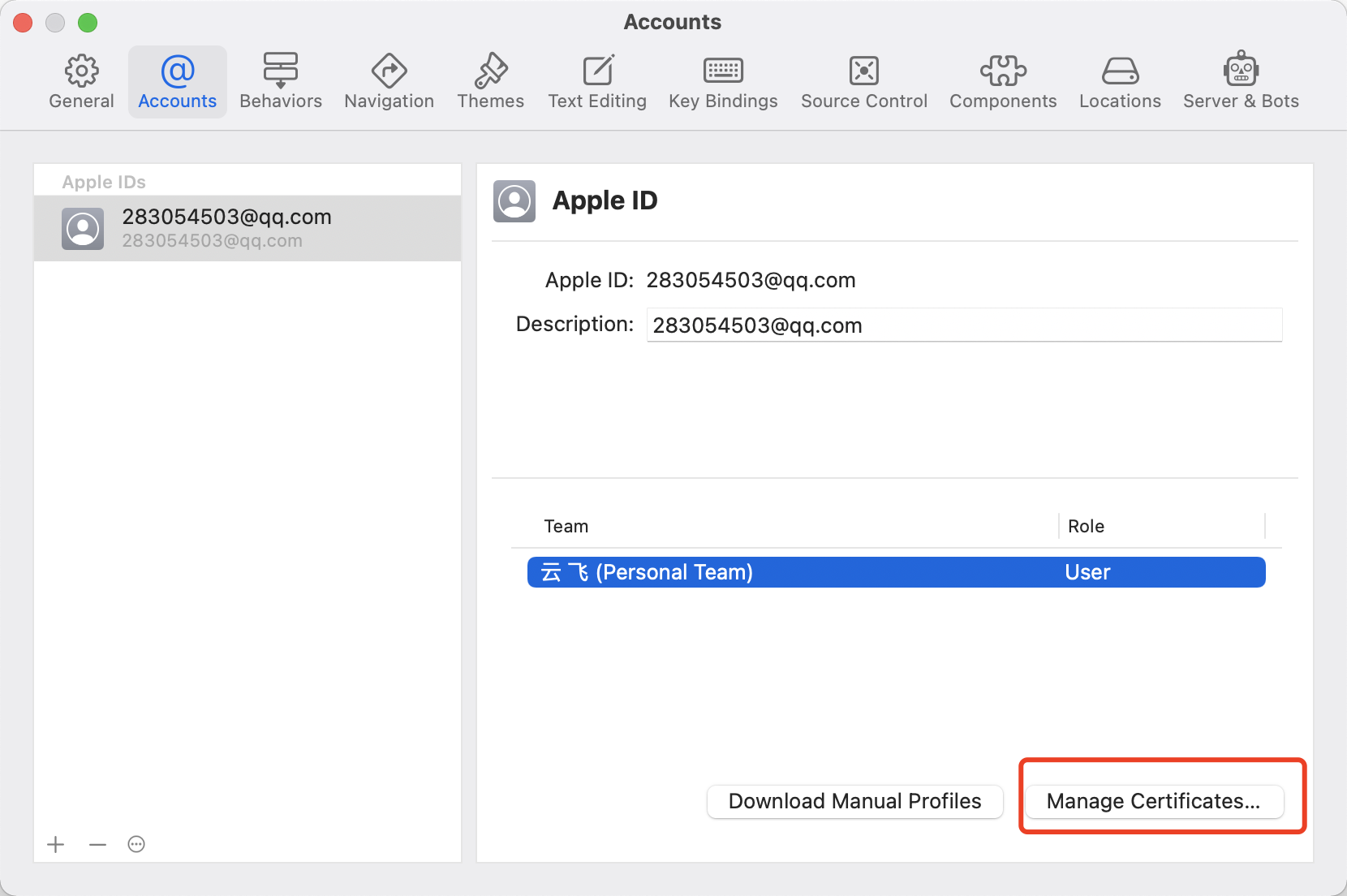Click the Key Bindings tab label
Image resolution: width=1347 pixels, height=896 pixels.
pyautogui.click(x=723, y=101)
